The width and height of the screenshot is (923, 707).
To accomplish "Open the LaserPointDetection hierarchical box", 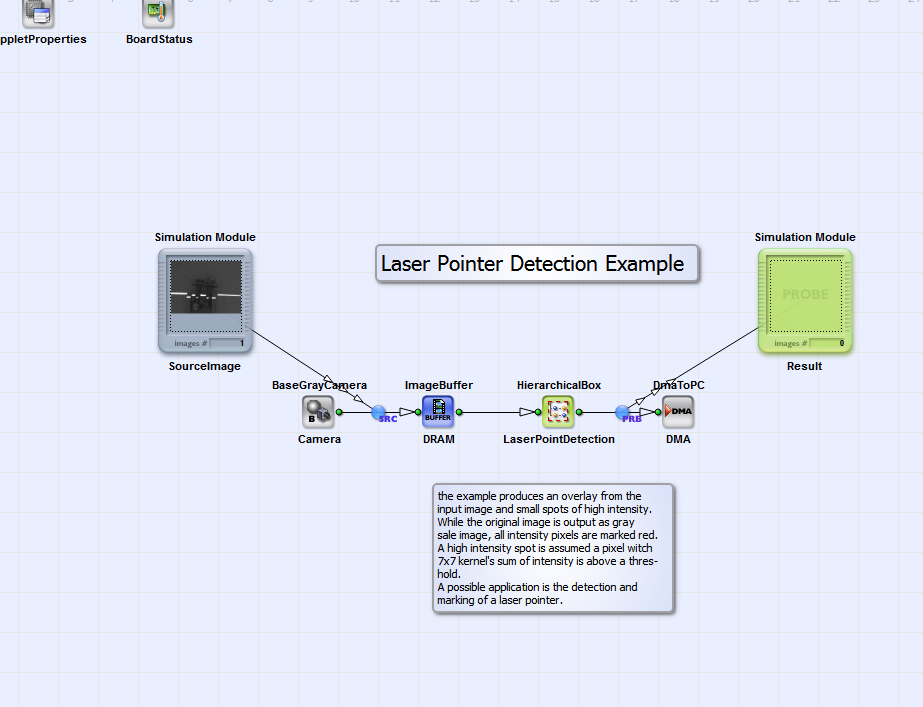I will [558, 411].
